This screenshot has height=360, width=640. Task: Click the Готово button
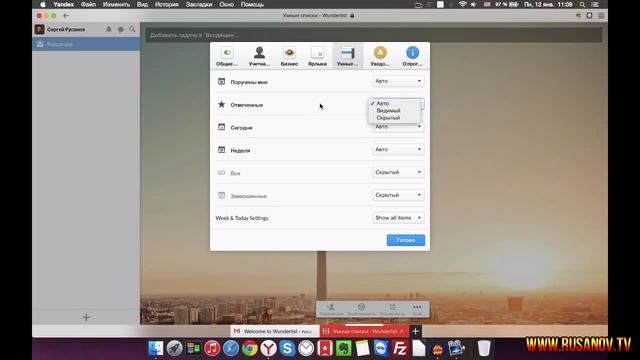(406, 240)
